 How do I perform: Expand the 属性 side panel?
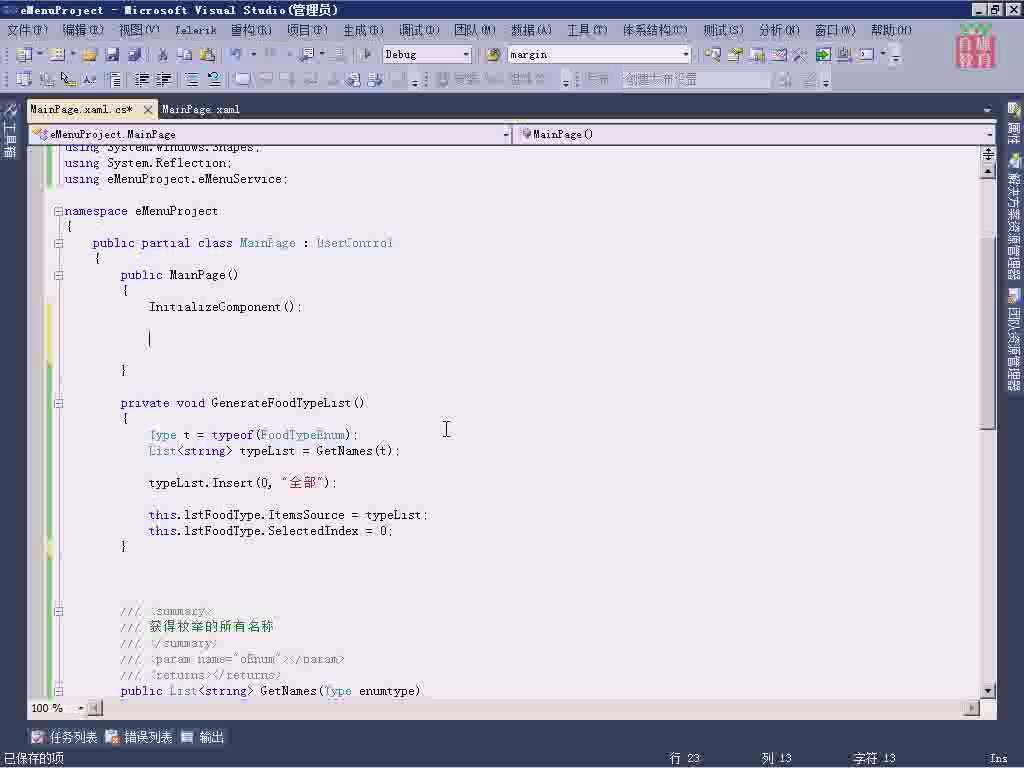tap(1014, 124)
